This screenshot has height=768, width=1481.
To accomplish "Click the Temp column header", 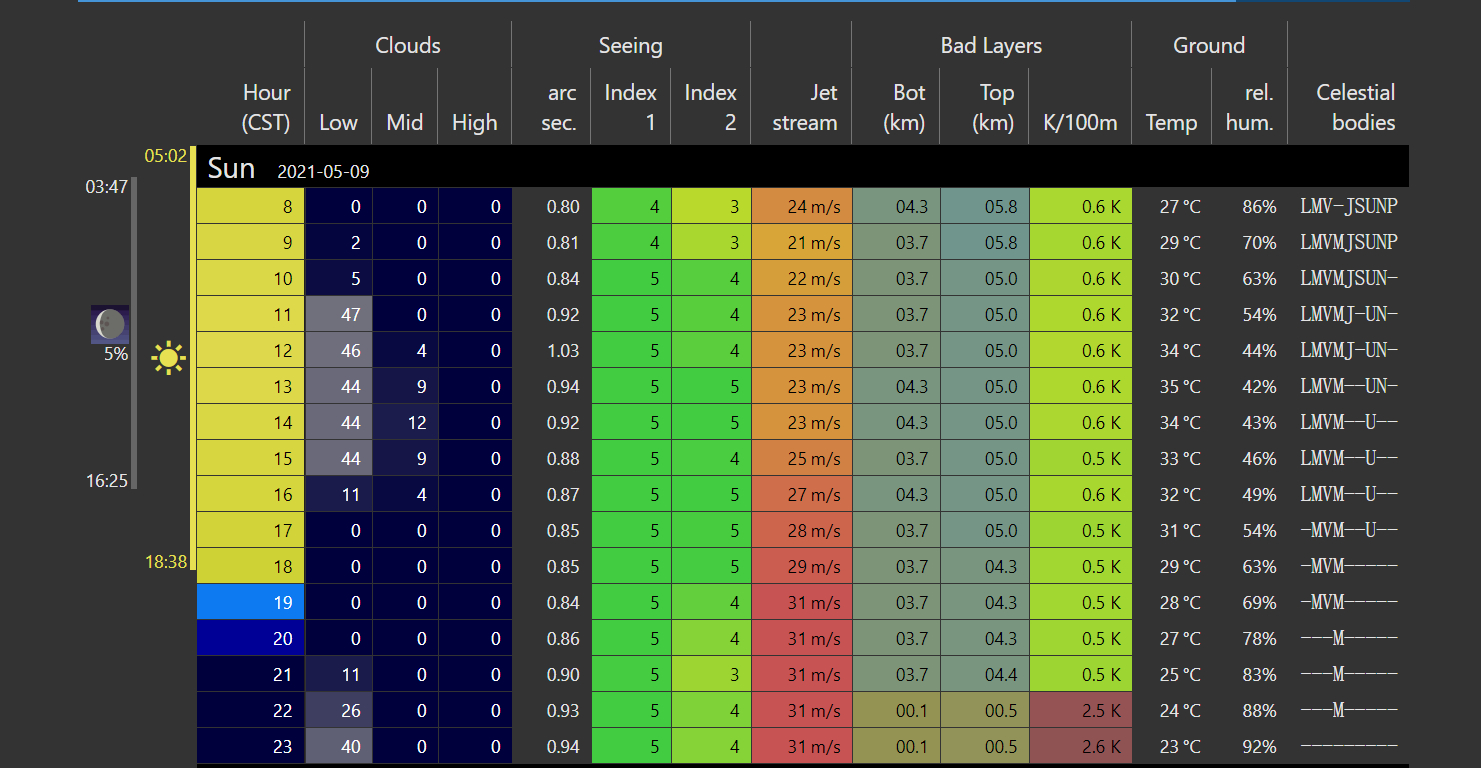I will tap(1171, 122).
